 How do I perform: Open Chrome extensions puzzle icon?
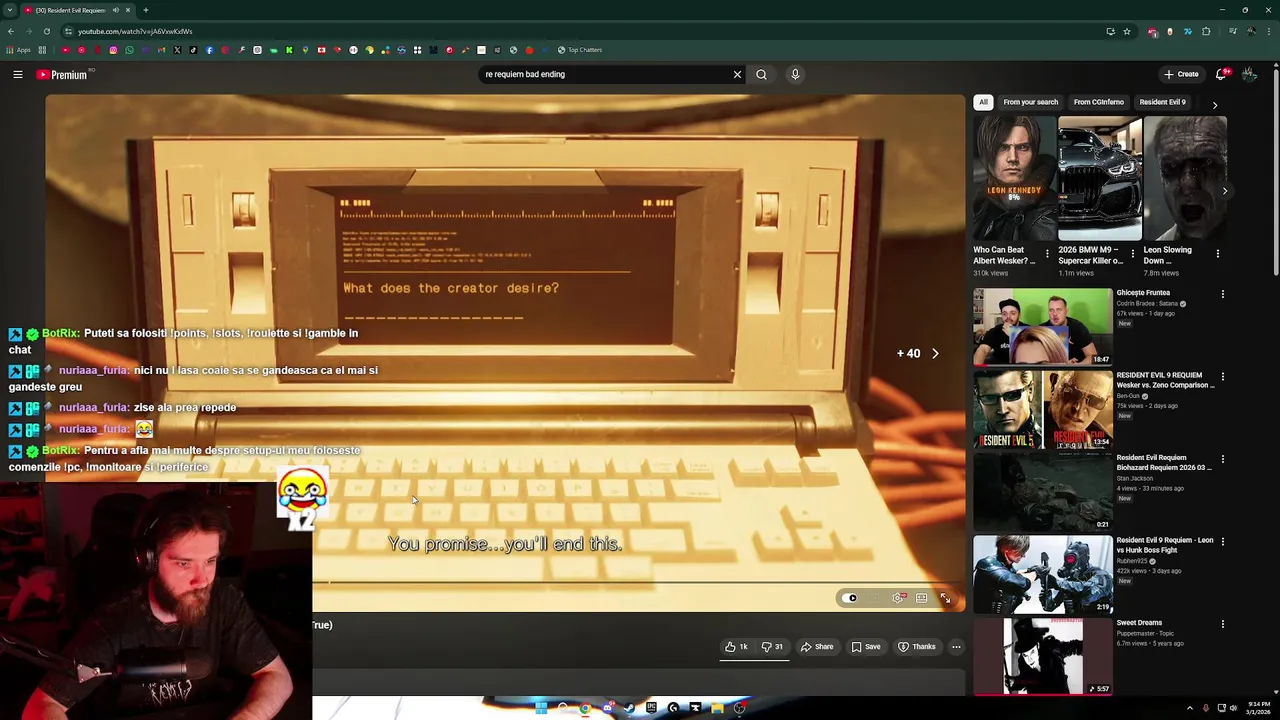pos(1206,31)
